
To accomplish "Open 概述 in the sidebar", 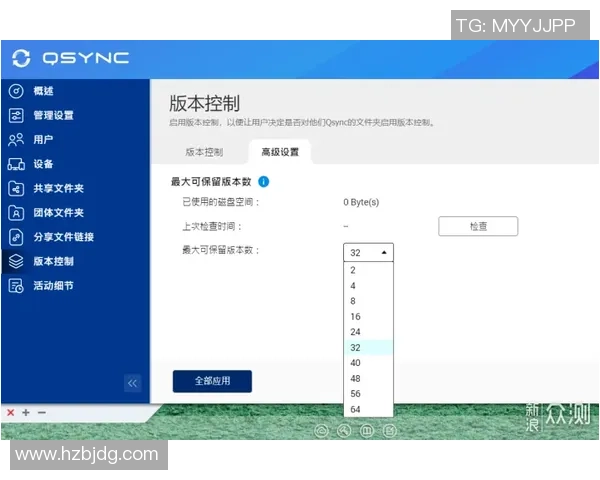I will coord(75,91).
